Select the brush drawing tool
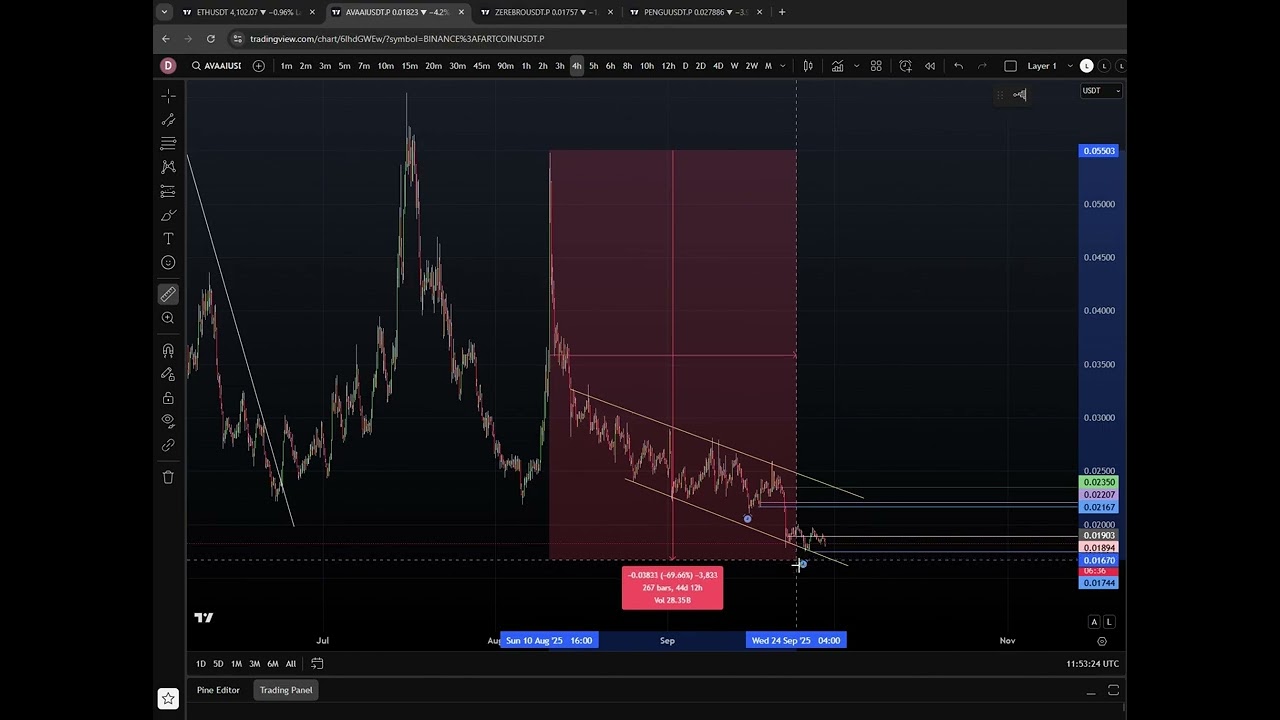The width and height of the screenshot is (1280, 720). point(168,215)
